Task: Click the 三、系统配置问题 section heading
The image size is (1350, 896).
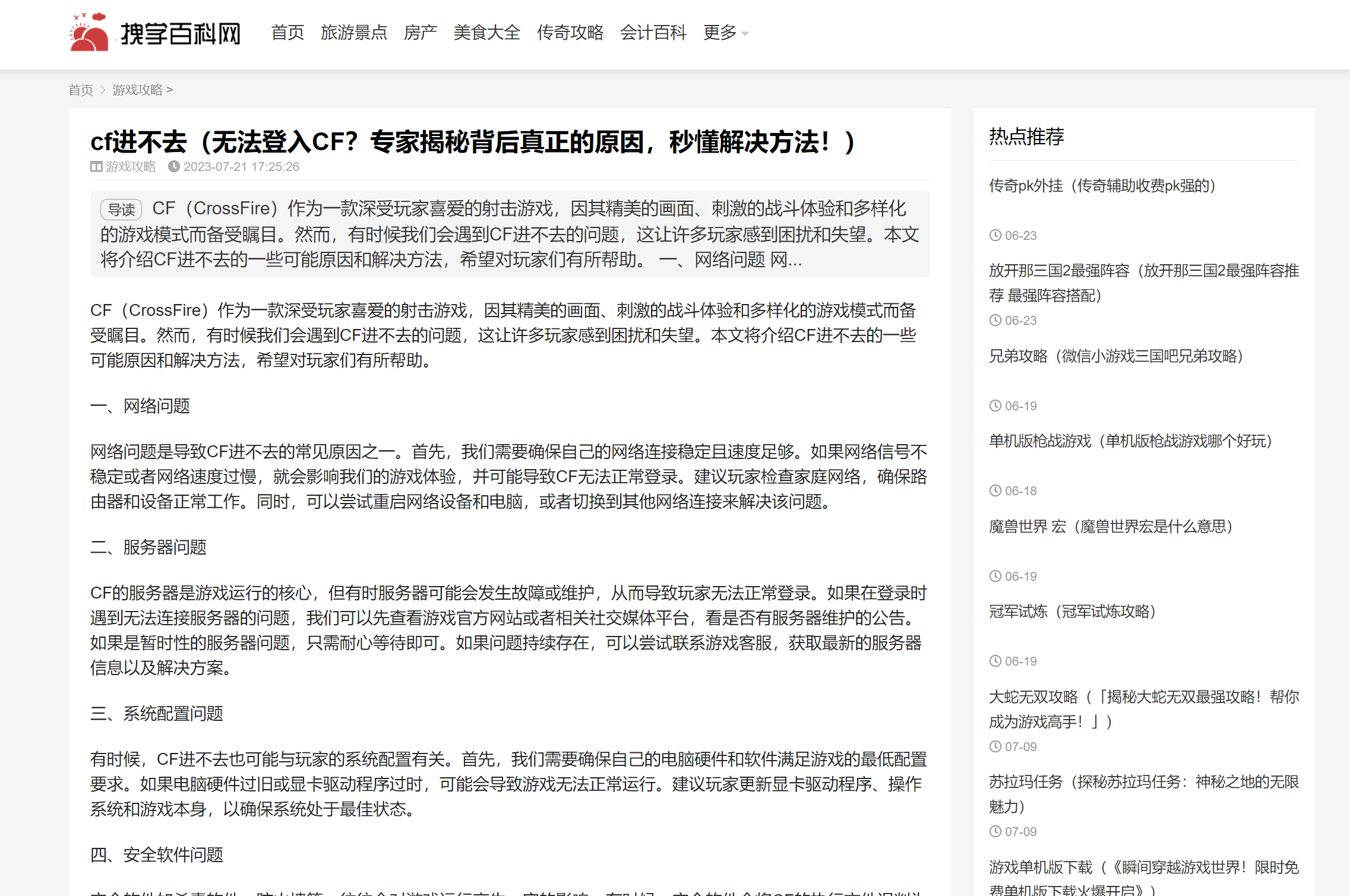Action: coord(157,714)
